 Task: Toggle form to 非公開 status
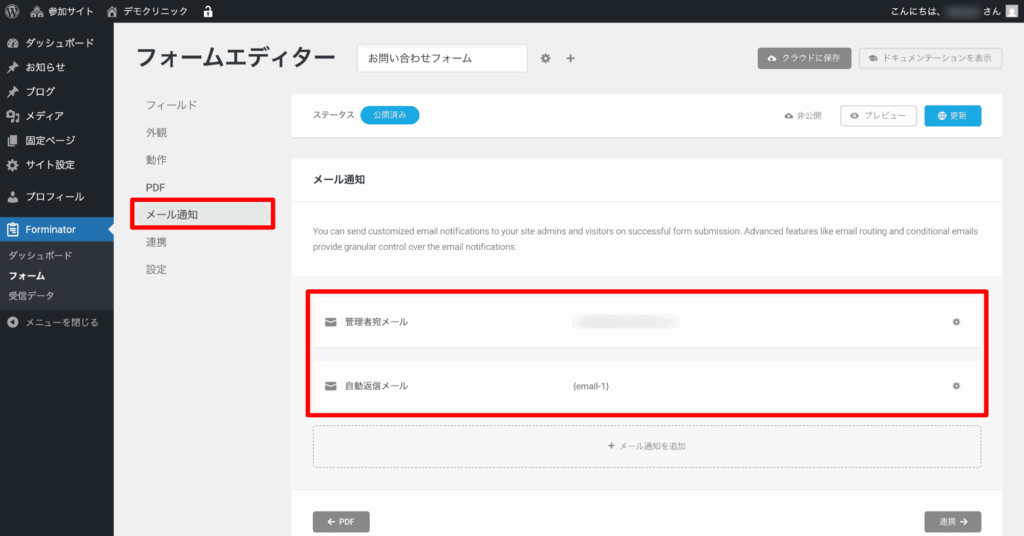coord(803,116)
